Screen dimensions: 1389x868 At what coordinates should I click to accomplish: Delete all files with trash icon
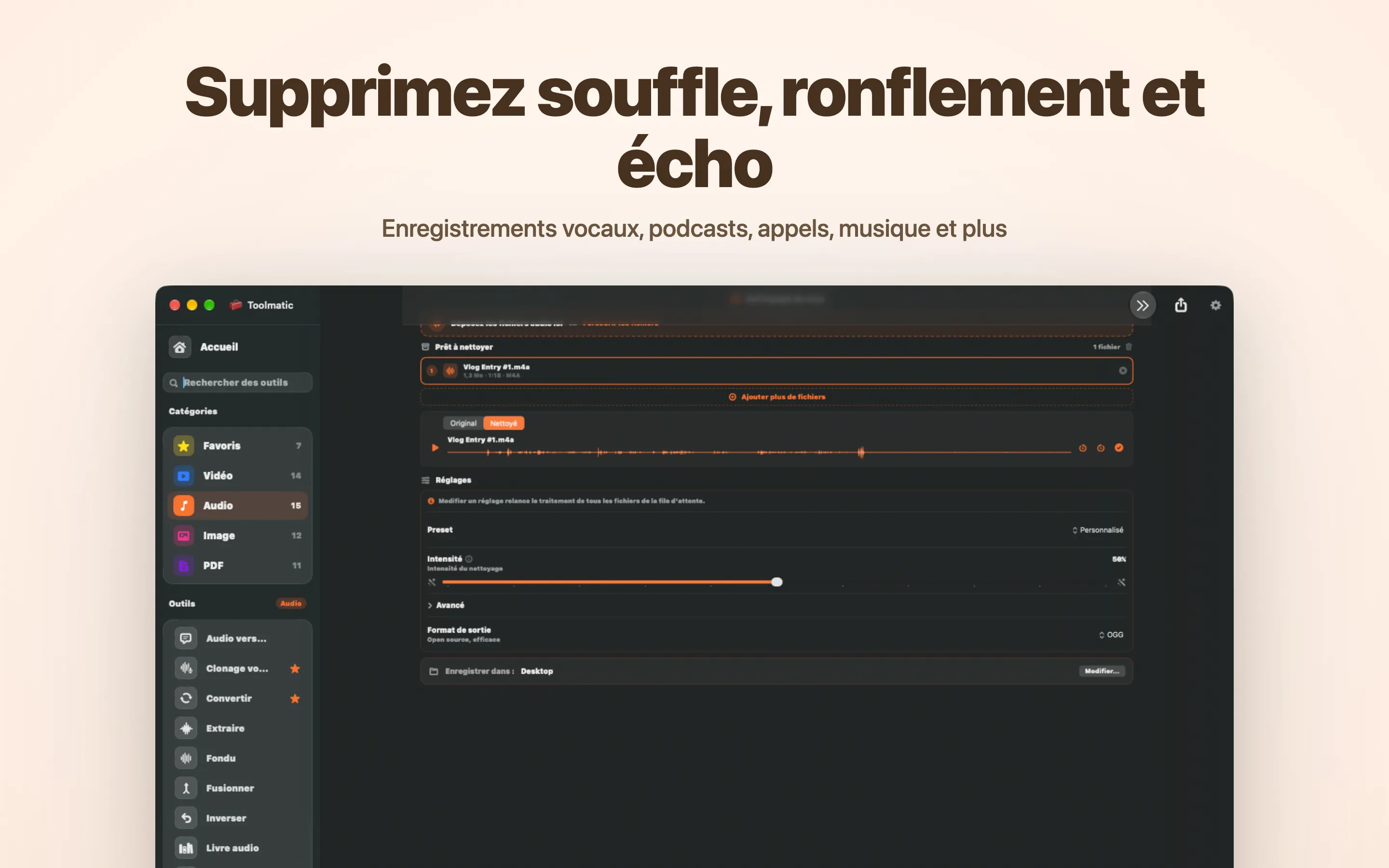[x=1129, y=347]
